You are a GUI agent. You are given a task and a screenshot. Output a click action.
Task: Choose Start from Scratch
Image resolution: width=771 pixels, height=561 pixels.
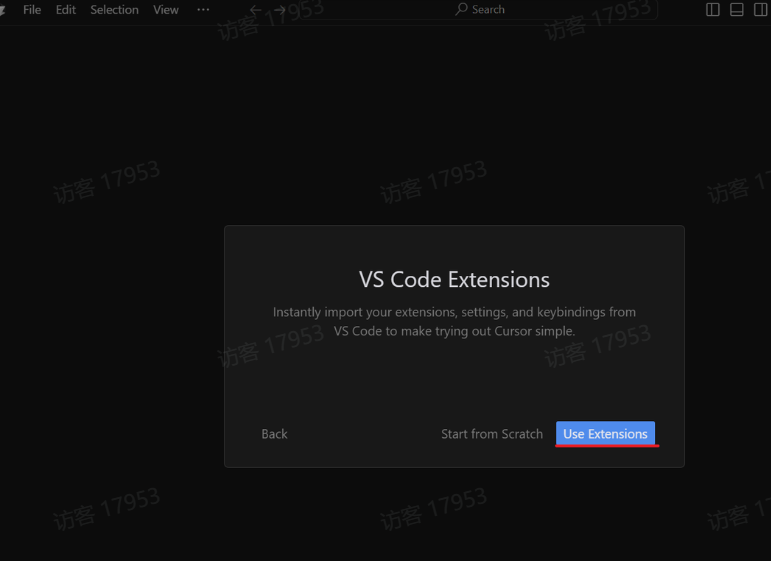tap(492, 434)
